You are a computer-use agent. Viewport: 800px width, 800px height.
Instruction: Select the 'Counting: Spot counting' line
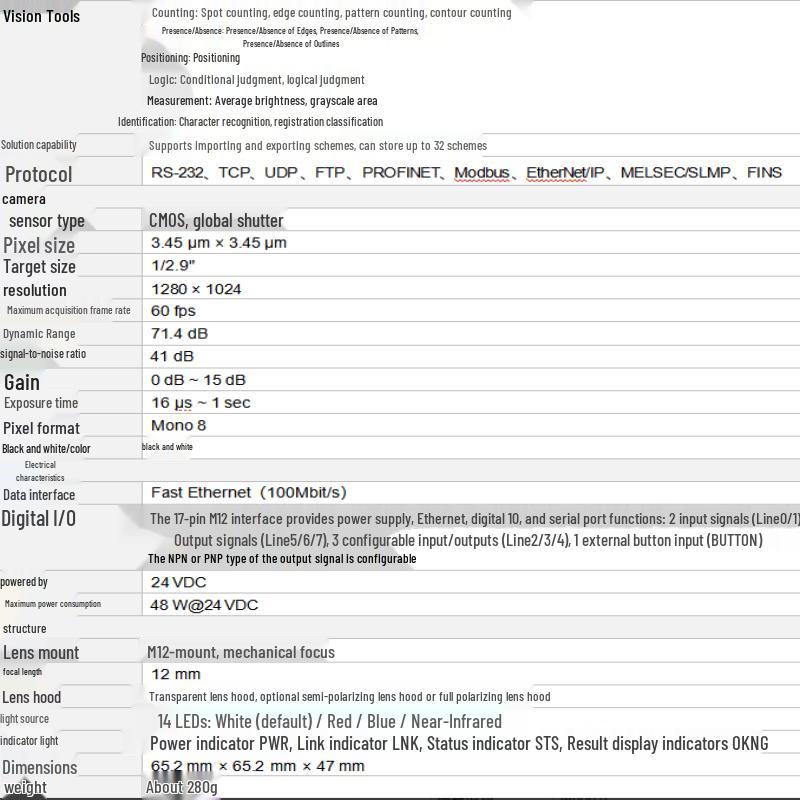click(x=332, y=13)
